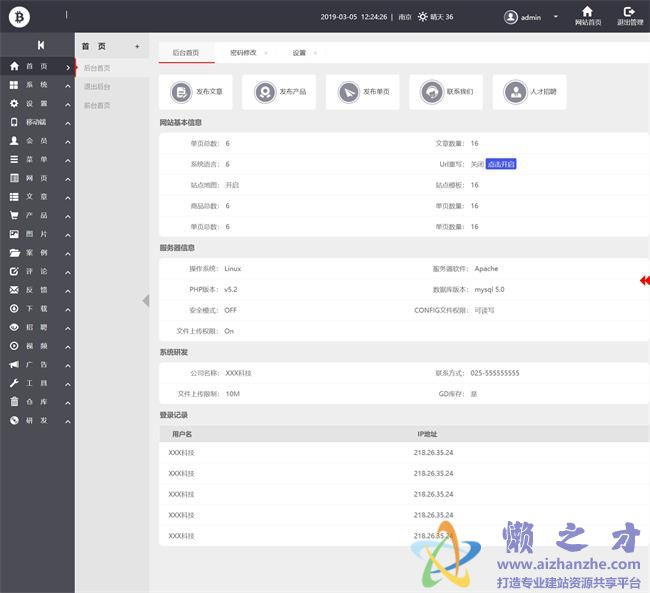Click the admin user avatar icon
Viewport: 650px width, 593px height.
pos(511,17)
